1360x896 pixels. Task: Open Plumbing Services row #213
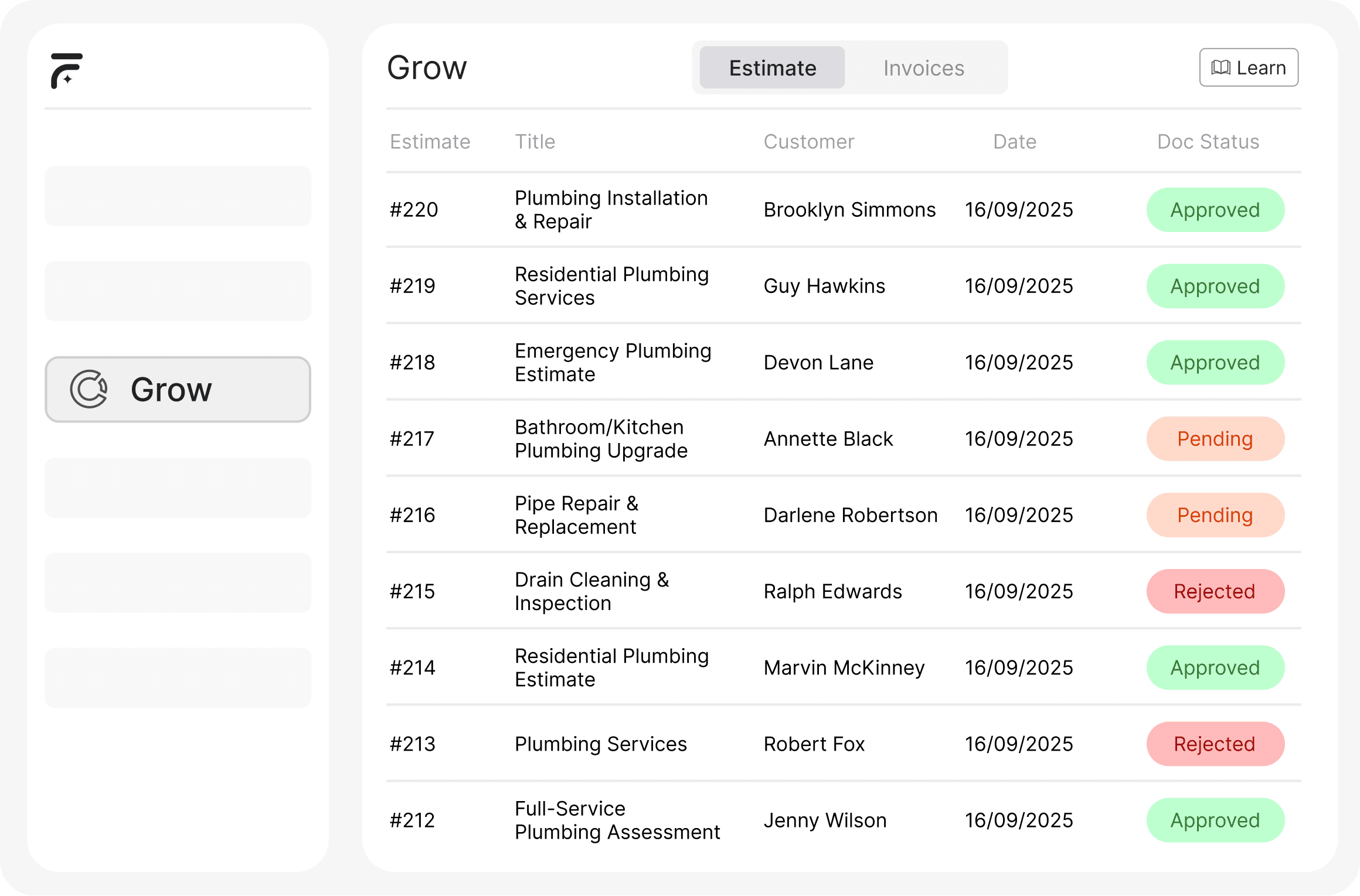600,744
